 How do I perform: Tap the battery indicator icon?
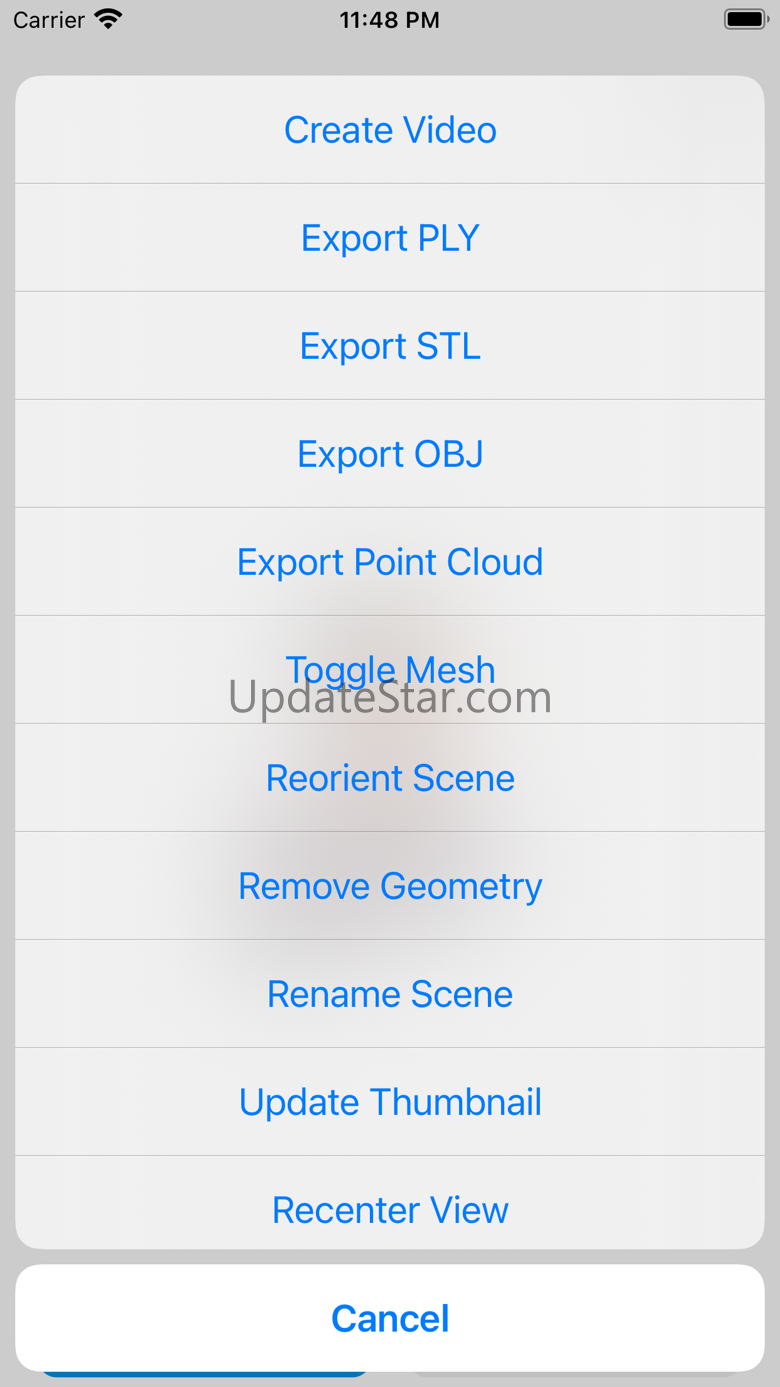(x=745, y=19)
